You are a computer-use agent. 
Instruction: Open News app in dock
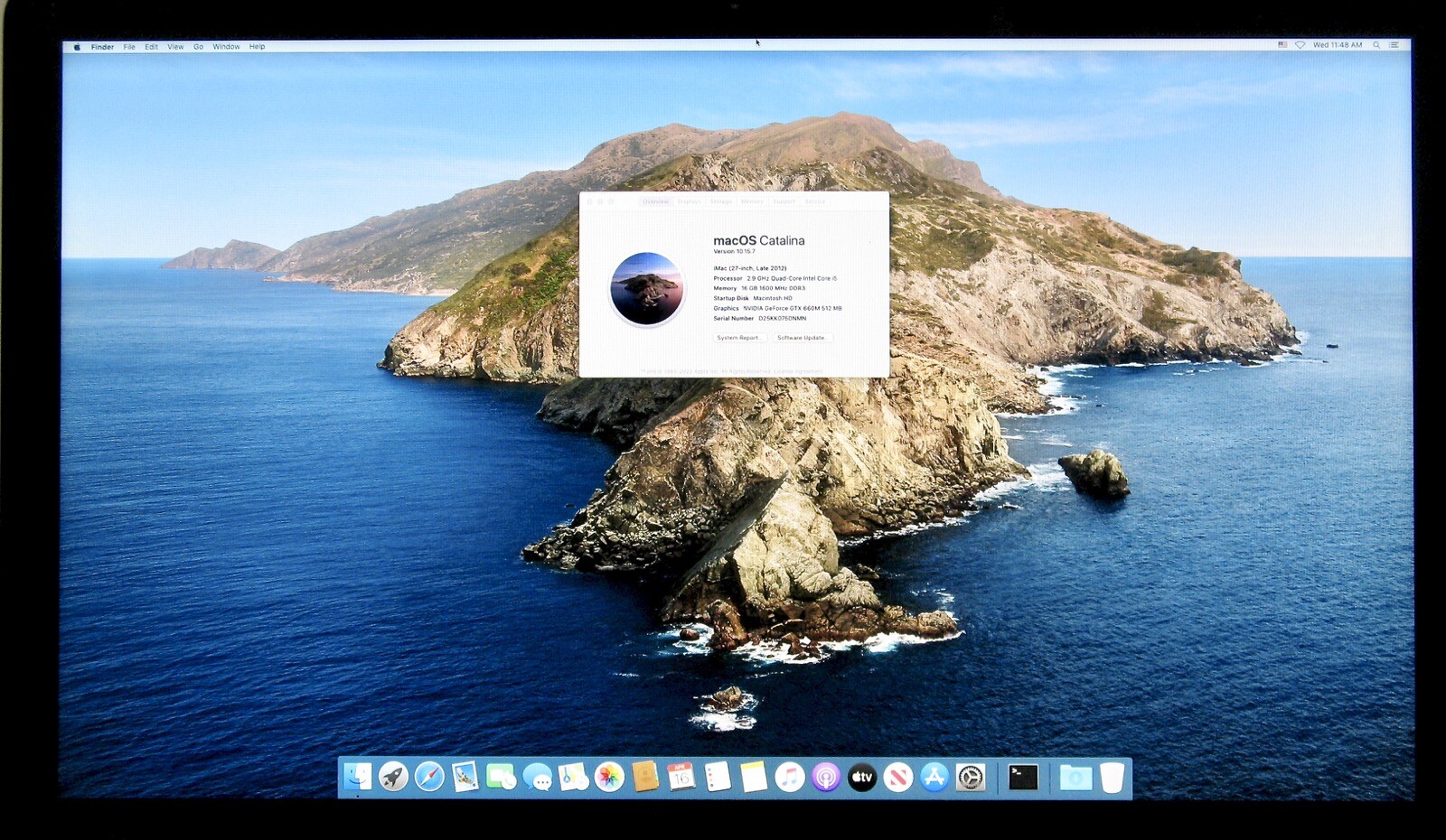point(898,776)
